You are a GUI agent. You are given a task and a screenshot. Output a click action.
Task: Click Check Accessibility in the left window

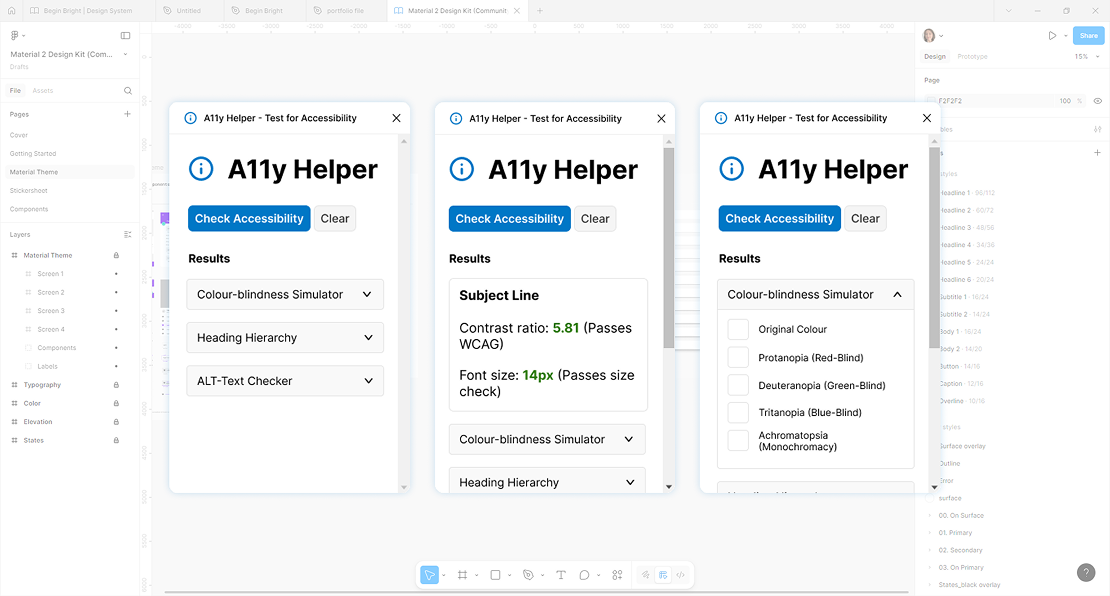249,219
